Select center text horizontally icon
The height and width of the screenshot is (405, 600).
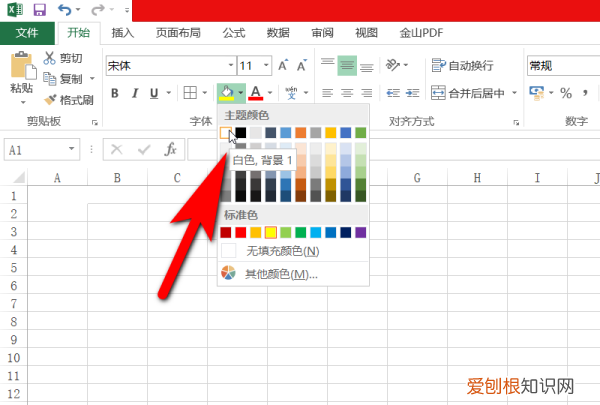click(347, 93)
